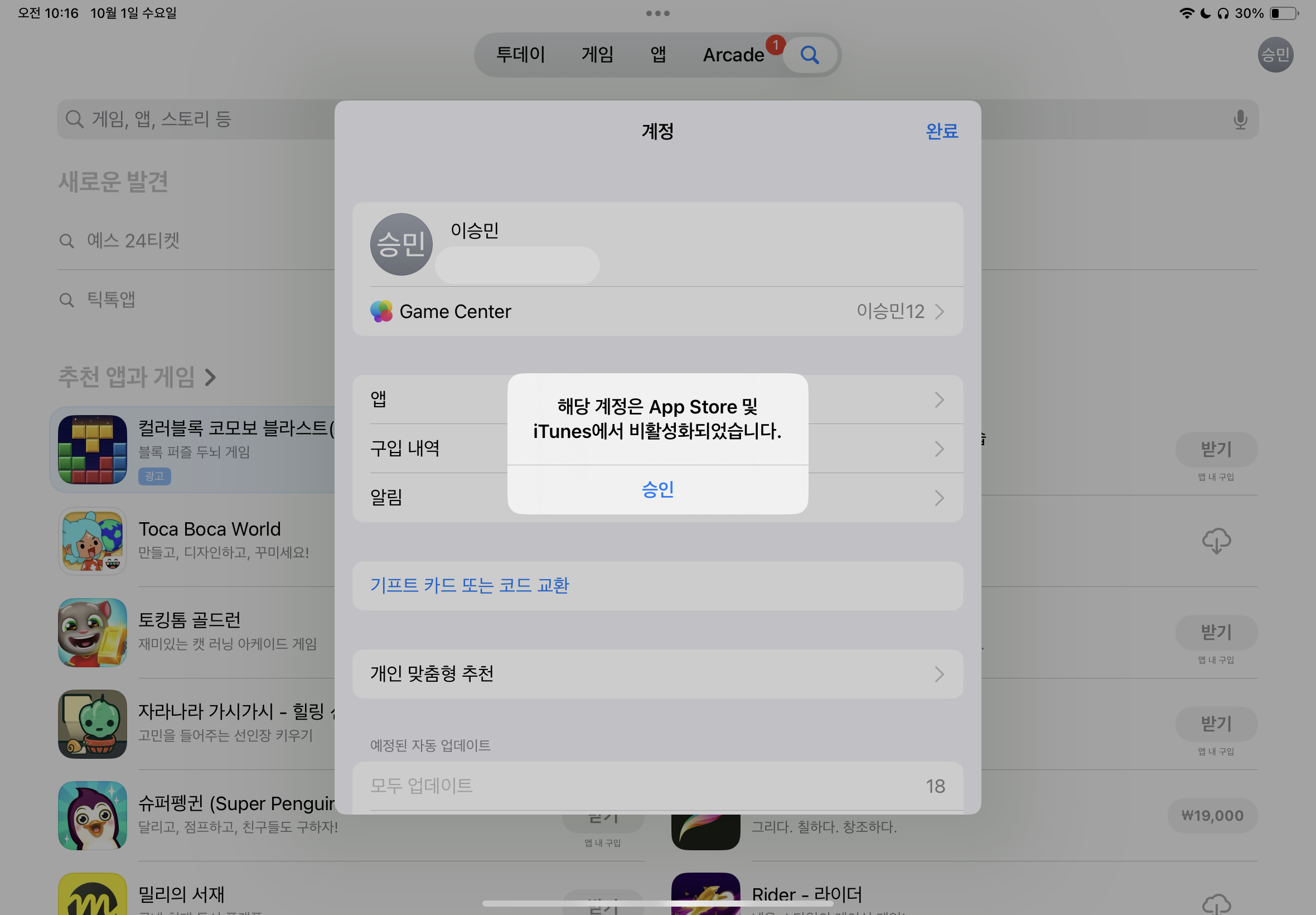Expand 추천 앱과 게임 section arrow
The height and width of the screenshot is (915, 1316).
[211, 377]
